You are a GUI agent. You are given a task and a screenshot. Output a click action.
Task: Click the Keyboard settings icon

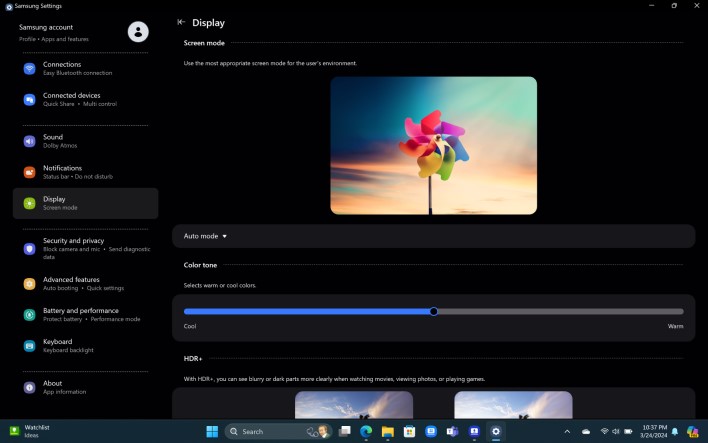coord(30,346)
